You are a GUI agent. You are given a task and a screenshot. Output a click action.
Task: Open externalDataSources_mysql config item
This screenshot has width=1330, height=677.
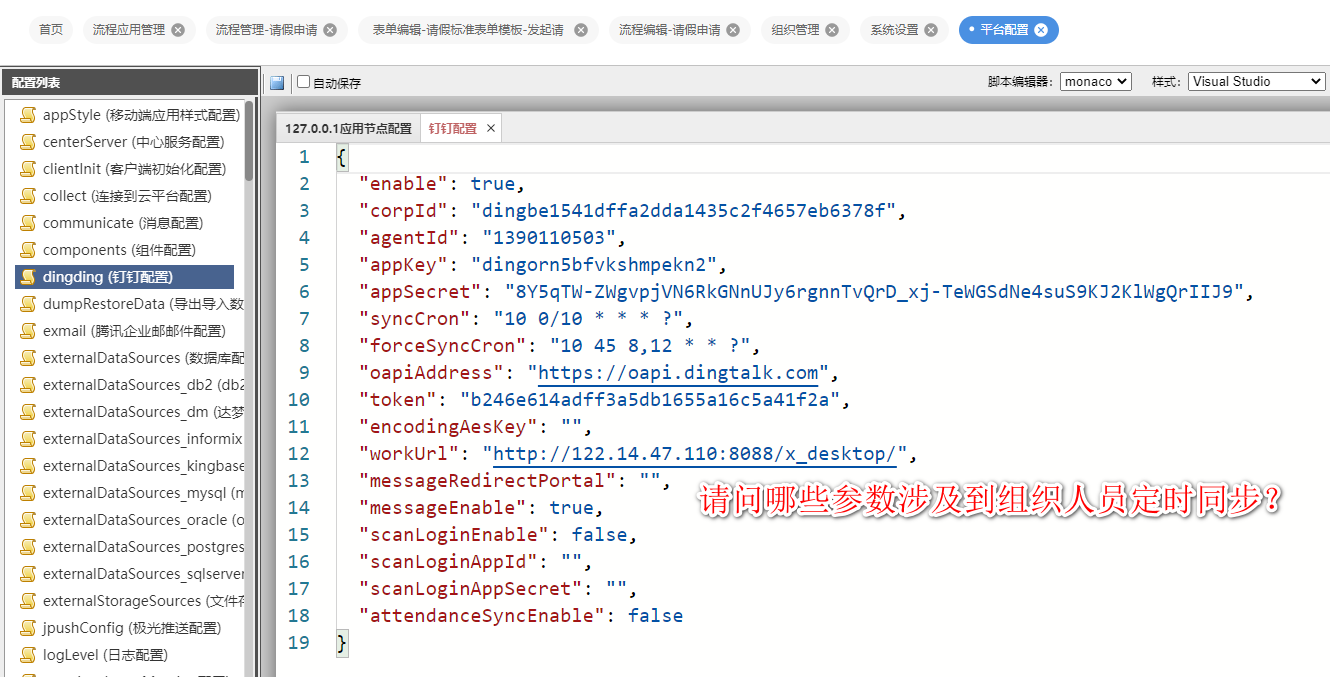(143, 493)
